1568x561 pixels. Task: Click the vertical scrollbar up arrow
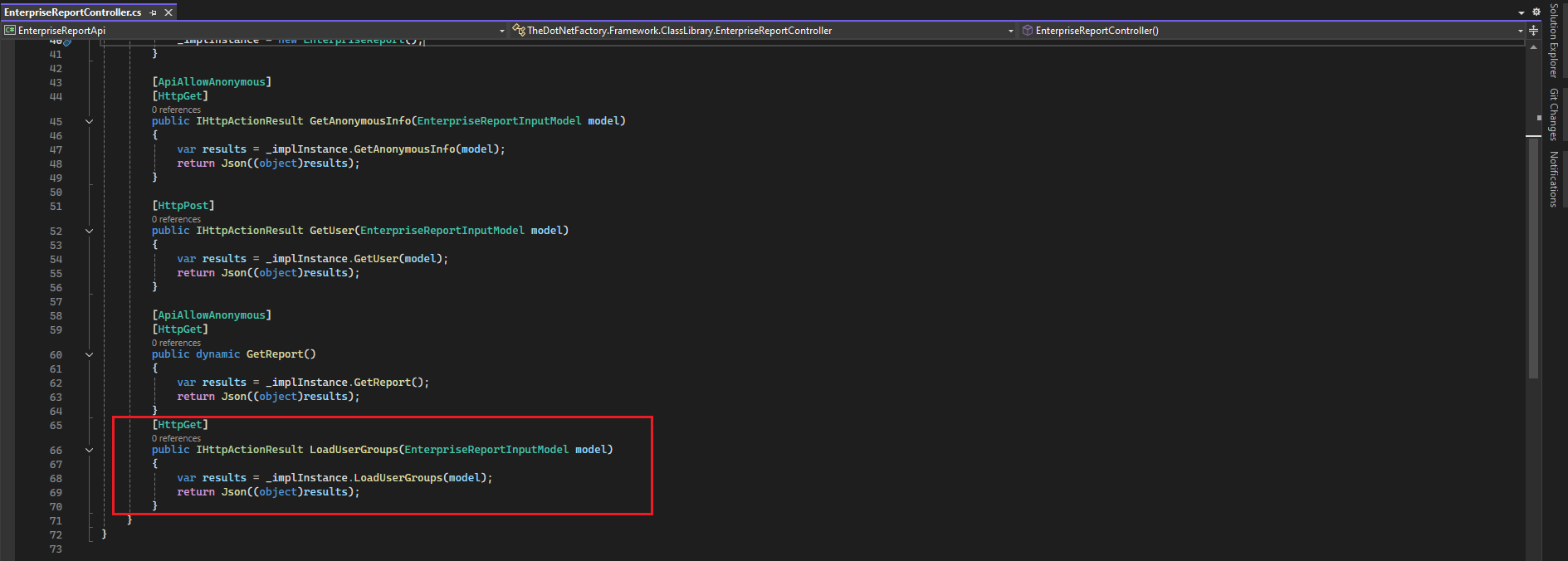click(1533, 47)
